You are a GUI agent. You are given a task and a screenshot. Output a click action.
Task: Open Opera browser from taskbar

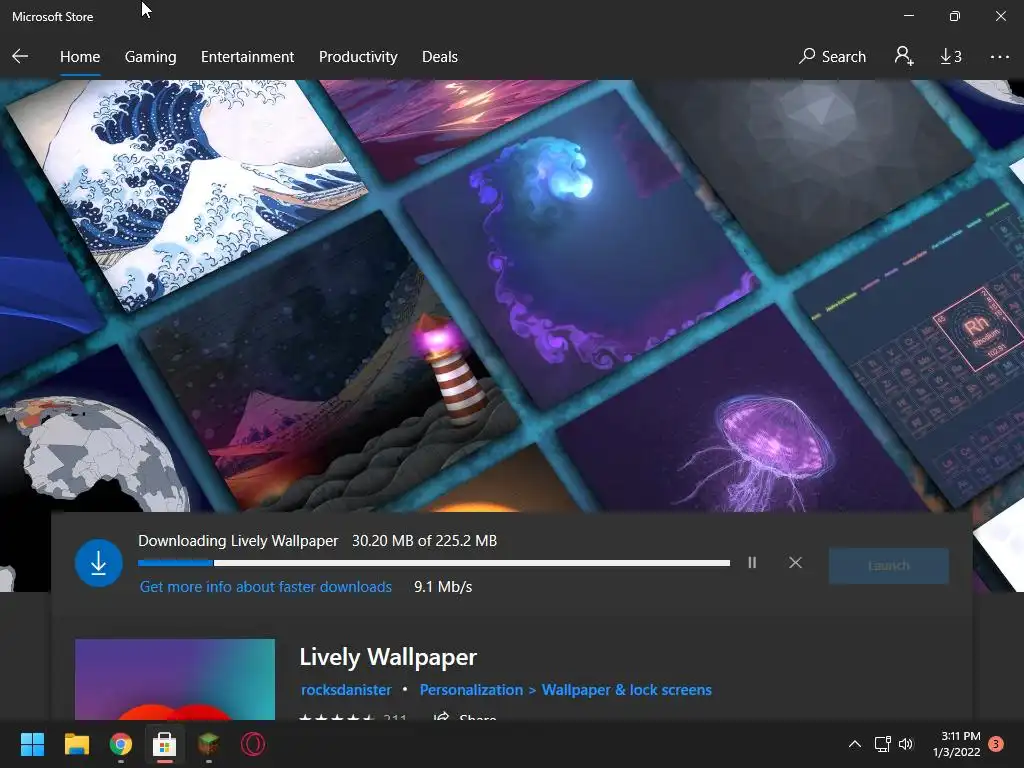253,744
